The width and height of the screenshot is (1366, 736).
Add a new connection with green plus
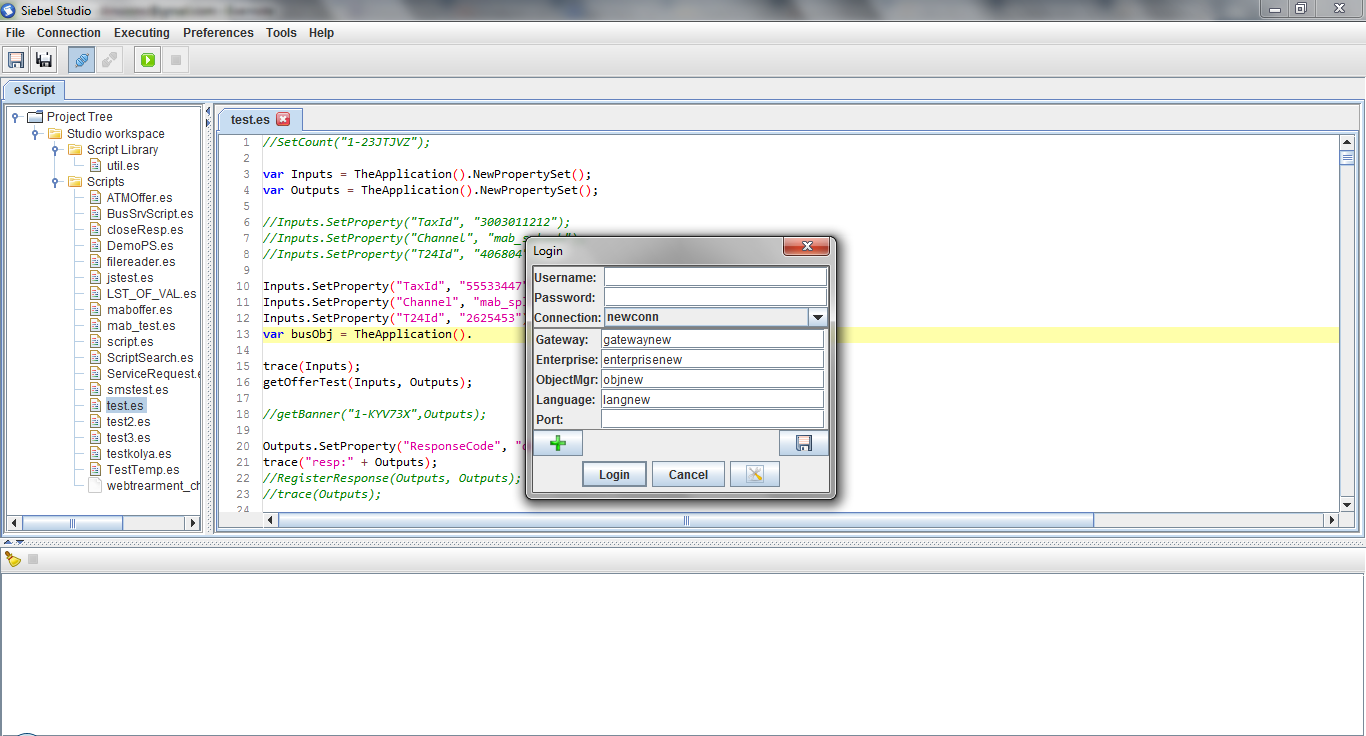(x=558, y=443)
